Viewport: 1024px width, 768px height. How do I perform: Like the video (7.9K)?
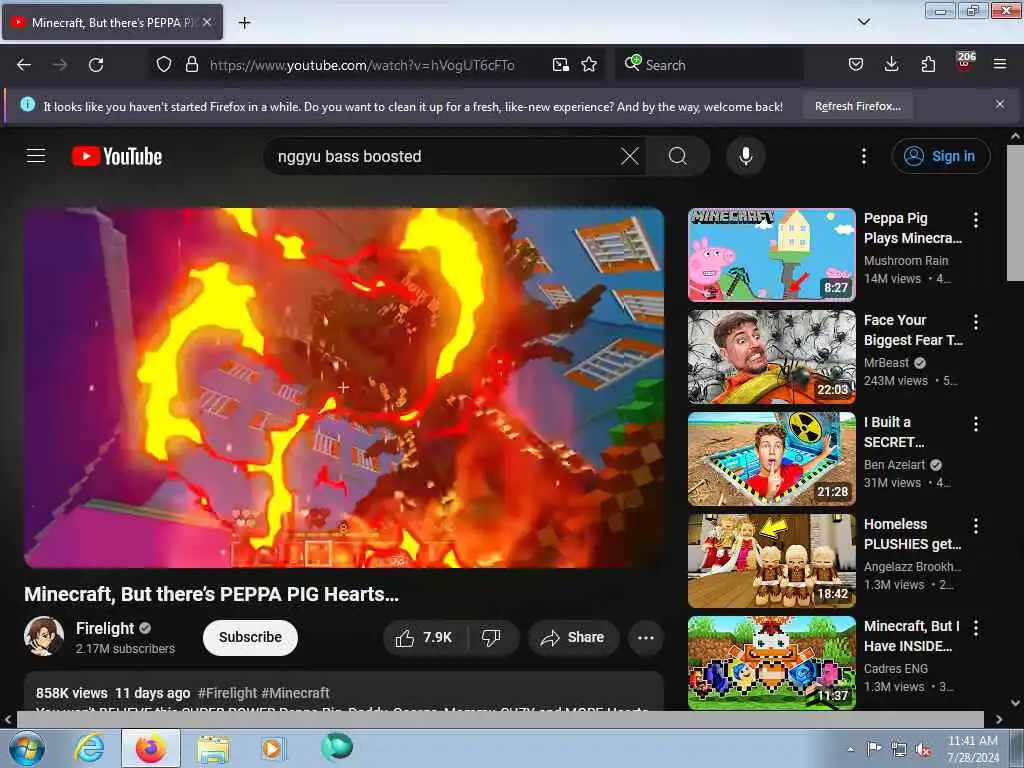[x=424, y=637]
